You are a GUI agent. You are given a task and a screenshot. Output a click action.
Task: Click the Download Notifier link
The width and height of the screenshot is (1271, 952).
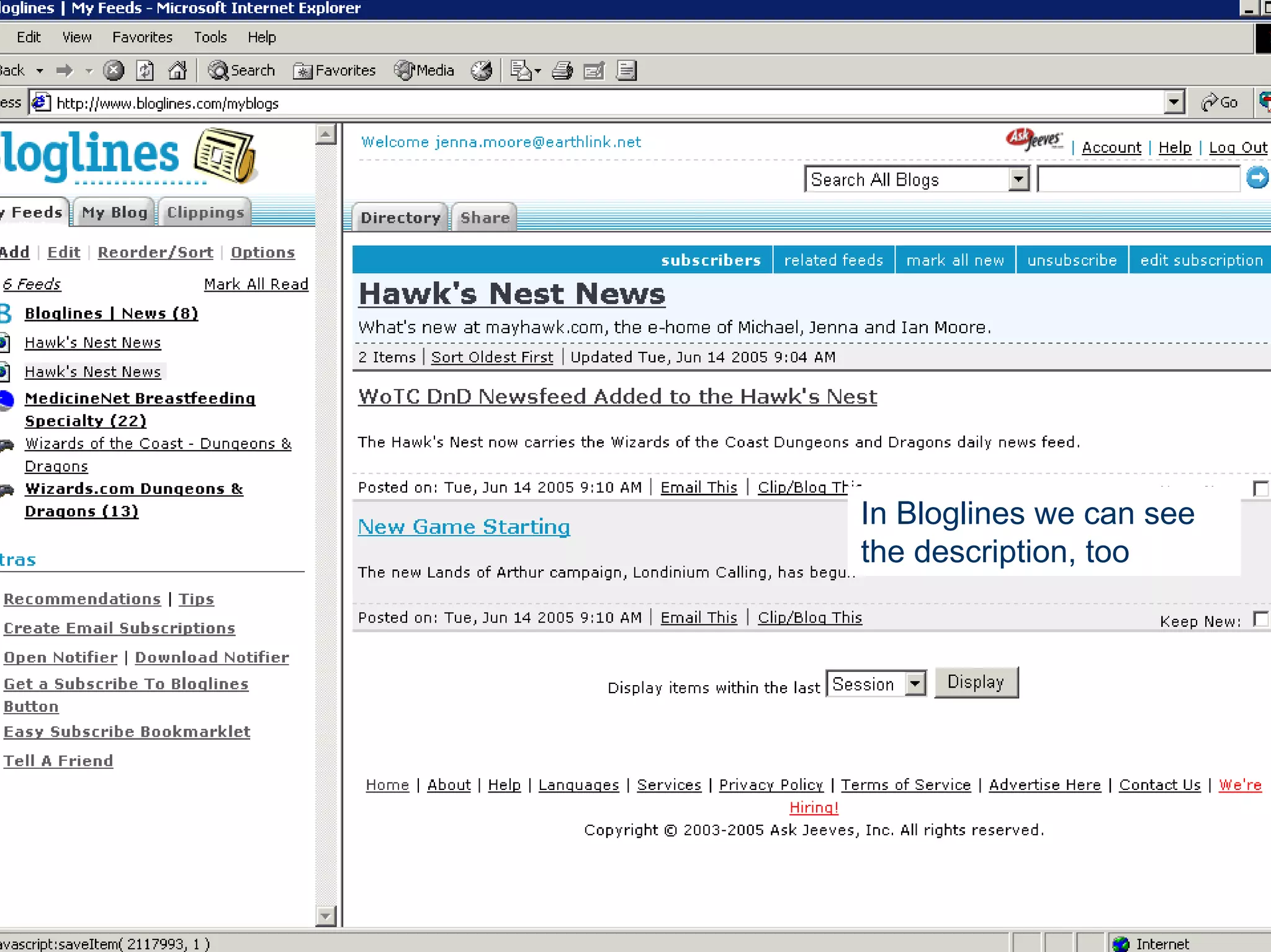(212, 657)
